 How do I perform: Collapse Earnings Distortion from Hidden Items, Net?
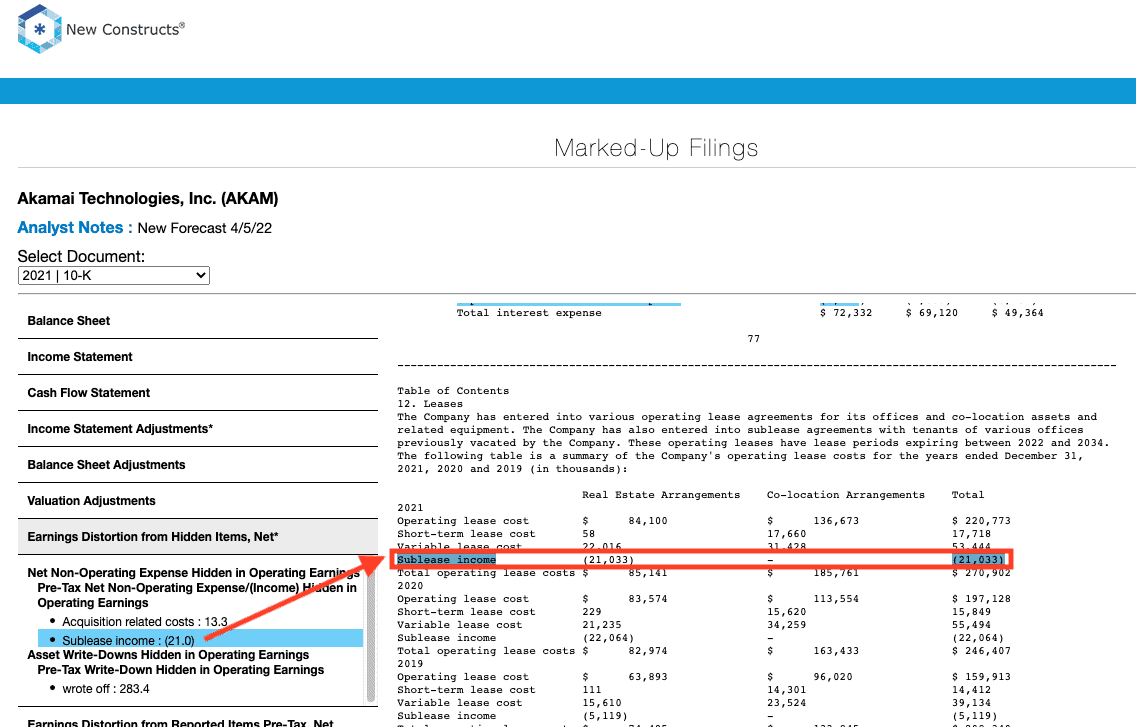pos(198,537)
